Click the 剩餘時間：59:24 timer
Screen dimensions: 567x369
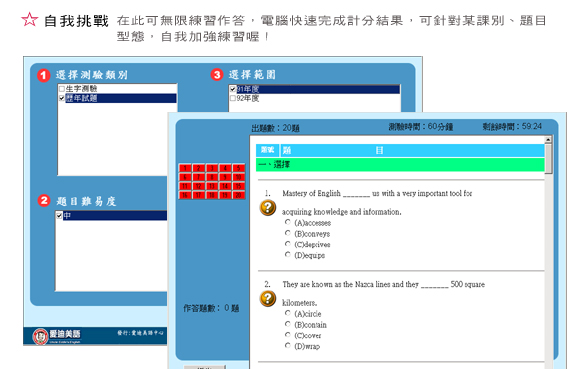512,126
